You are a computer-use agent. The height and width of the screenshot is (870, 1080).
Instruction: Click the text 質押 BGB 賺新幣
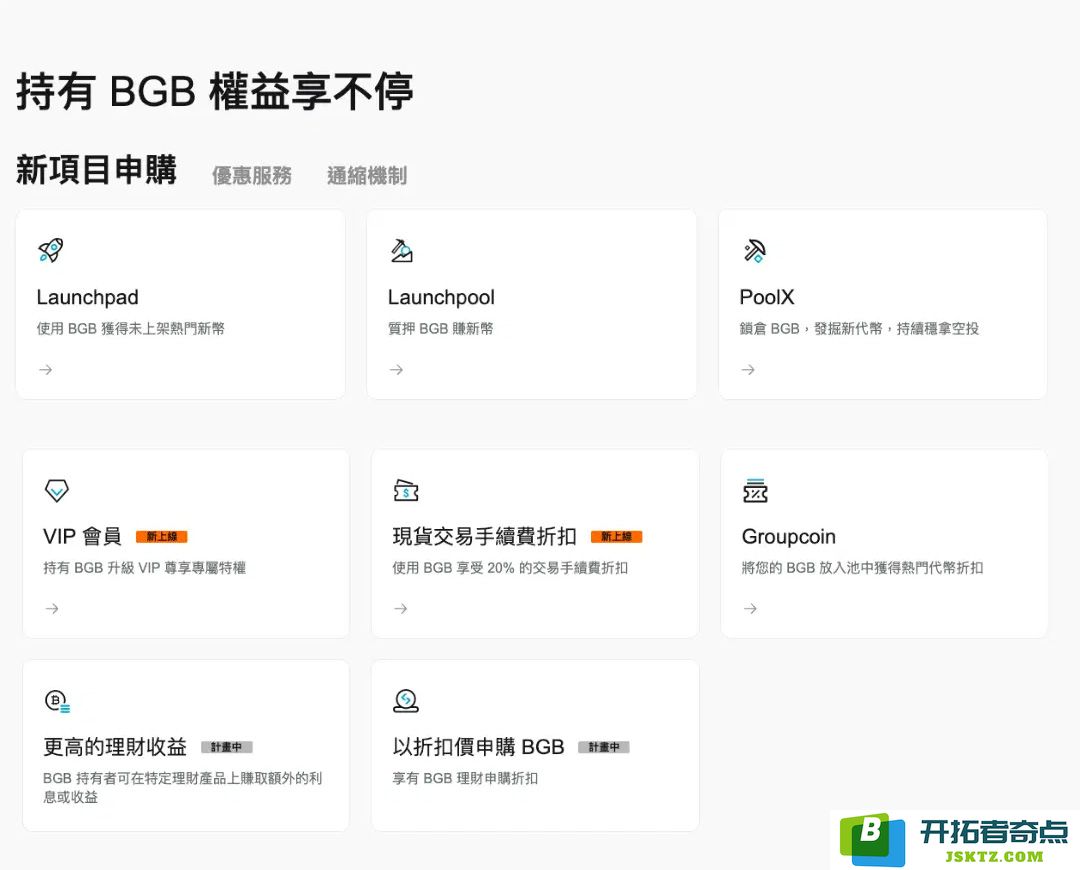(x=441, y=329)
